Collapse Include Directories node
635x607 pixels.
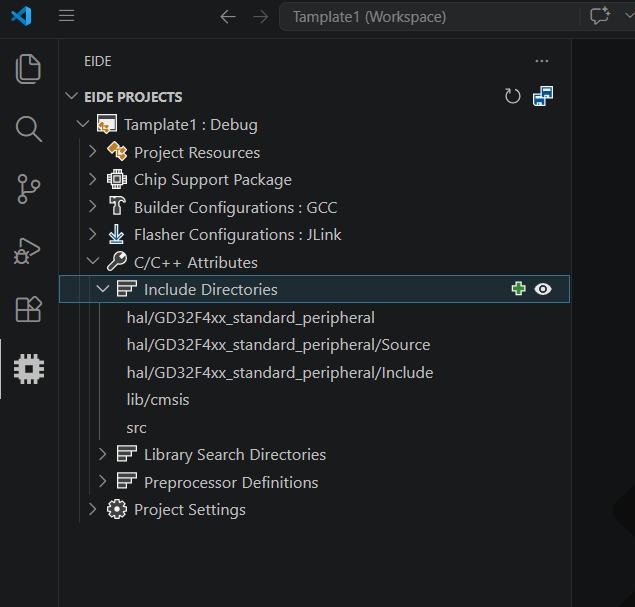[x=103, y=289]
